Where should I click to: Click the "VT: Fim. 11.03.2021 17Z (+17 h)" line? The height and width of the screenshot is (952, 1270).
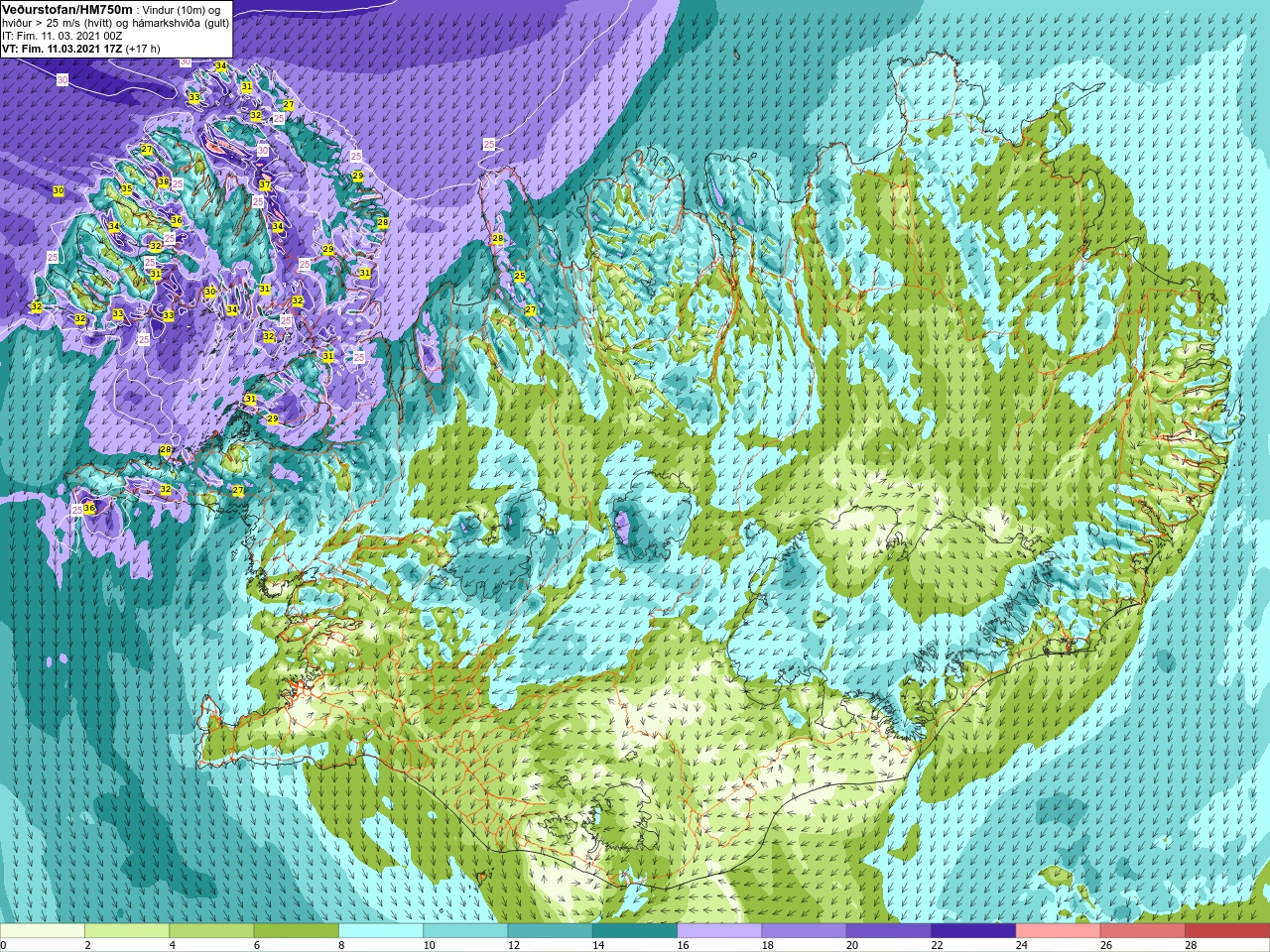81,48
